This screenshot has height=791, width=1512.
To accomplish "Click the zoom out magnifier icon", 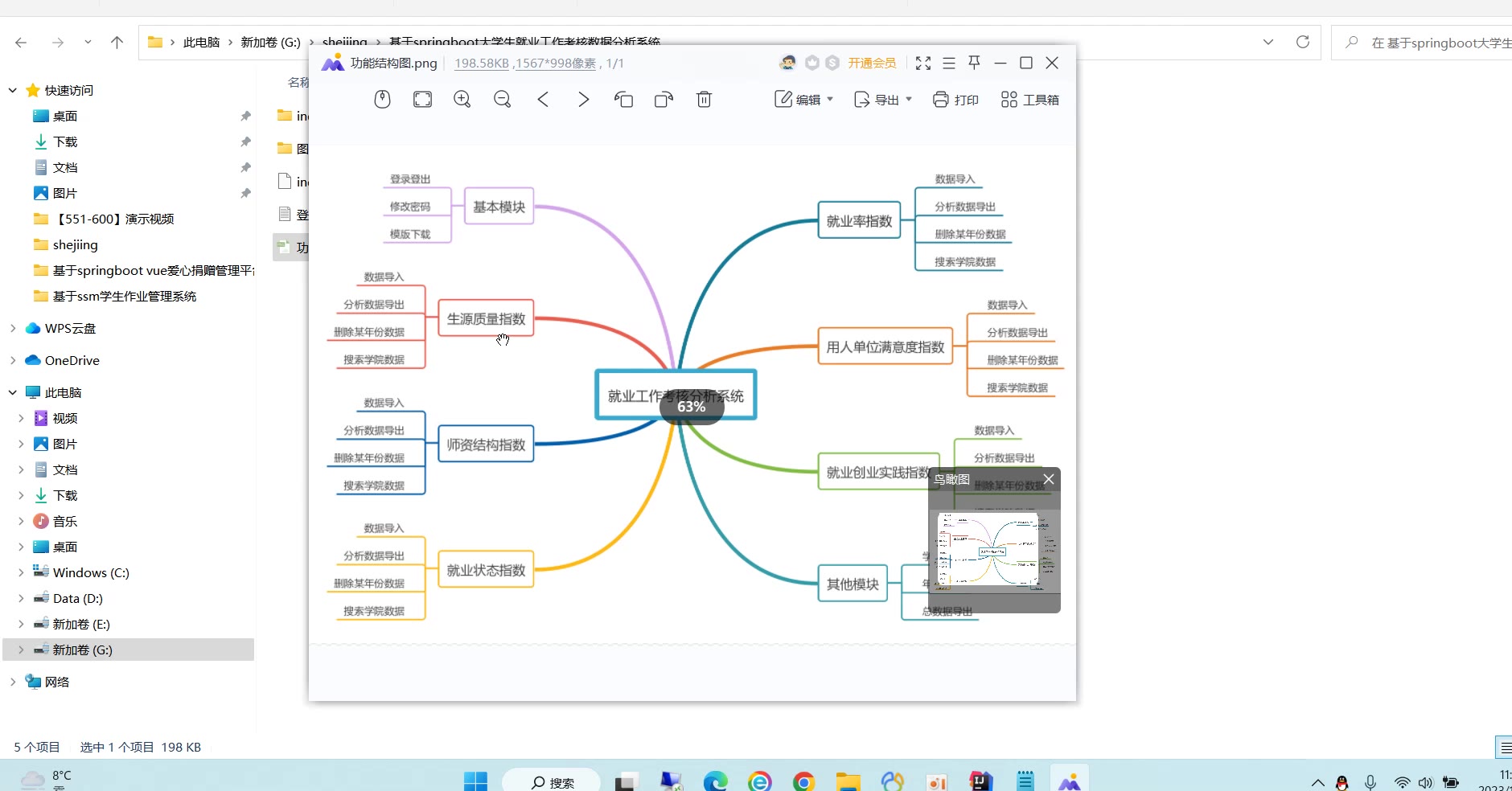I will 503,100.
